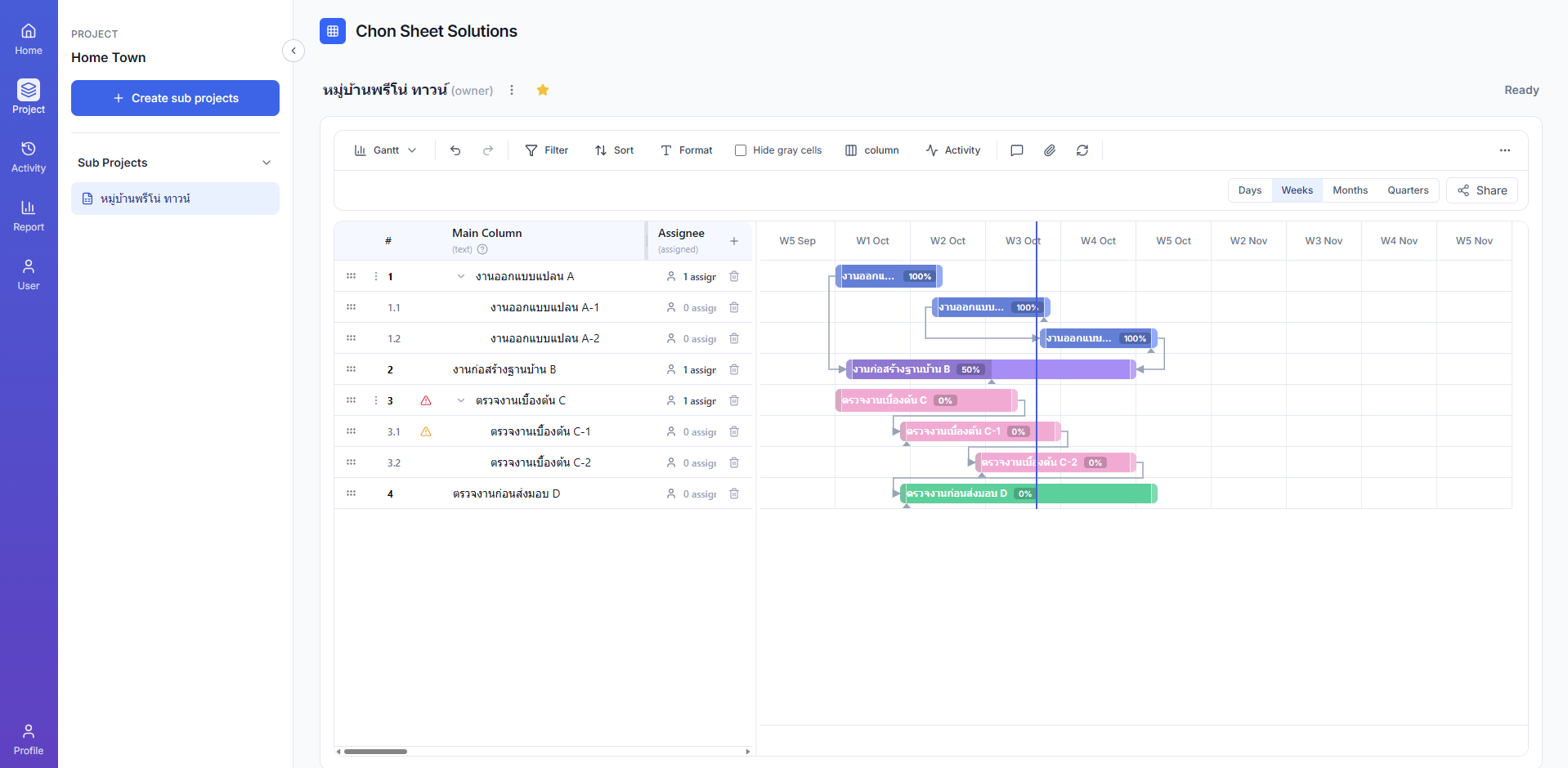1568x768 pixels.
Task: Switch timeline to Months
Action: pyautogui.click(x=1351, y=190)
